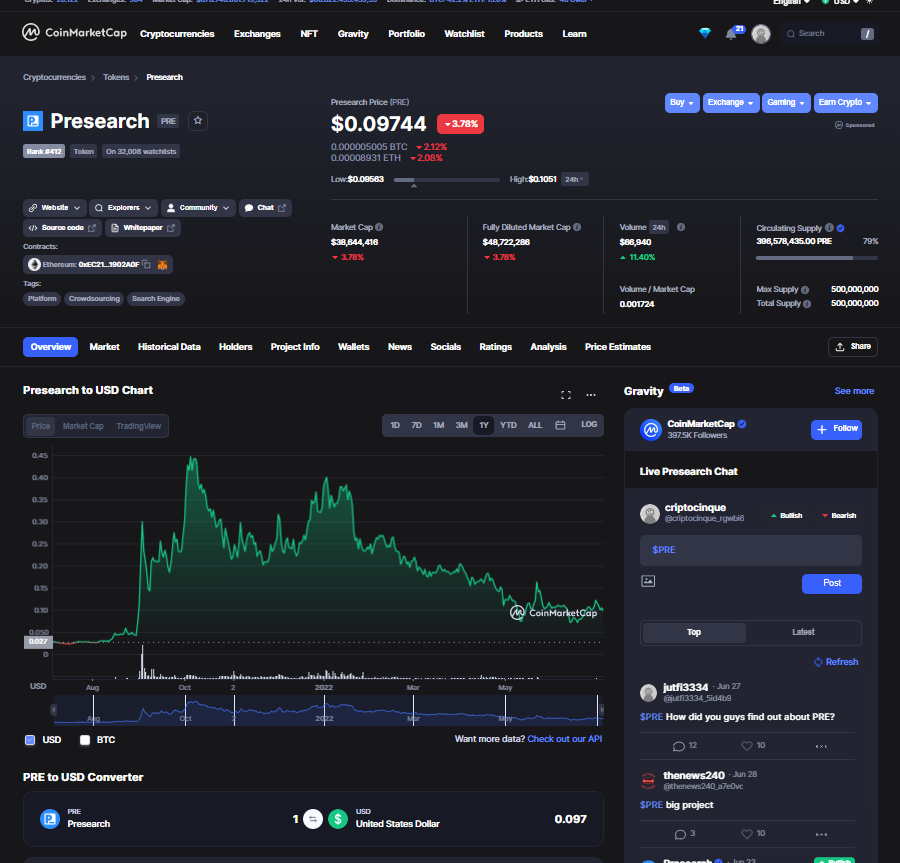Switch chart to Price view
Viewport: 900px width, 863px height.
(x=40, y=426)
